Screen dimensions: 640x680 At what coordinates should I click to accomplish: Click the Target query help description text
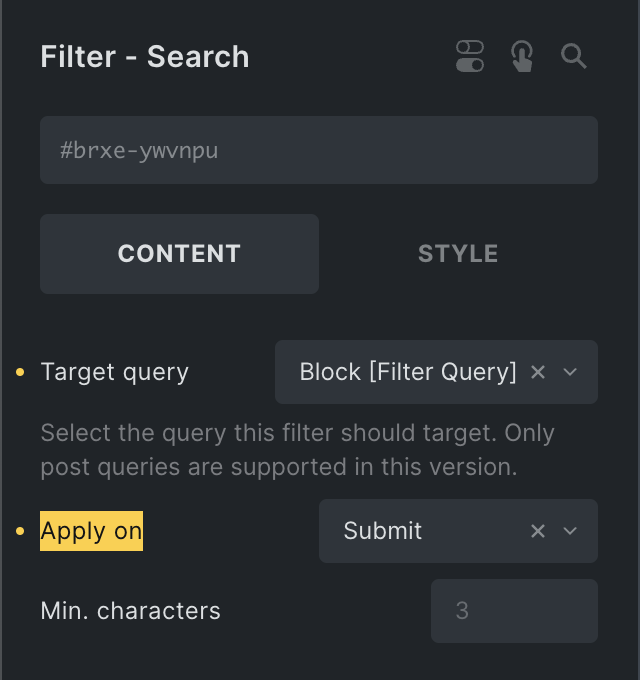pos(297,450)
